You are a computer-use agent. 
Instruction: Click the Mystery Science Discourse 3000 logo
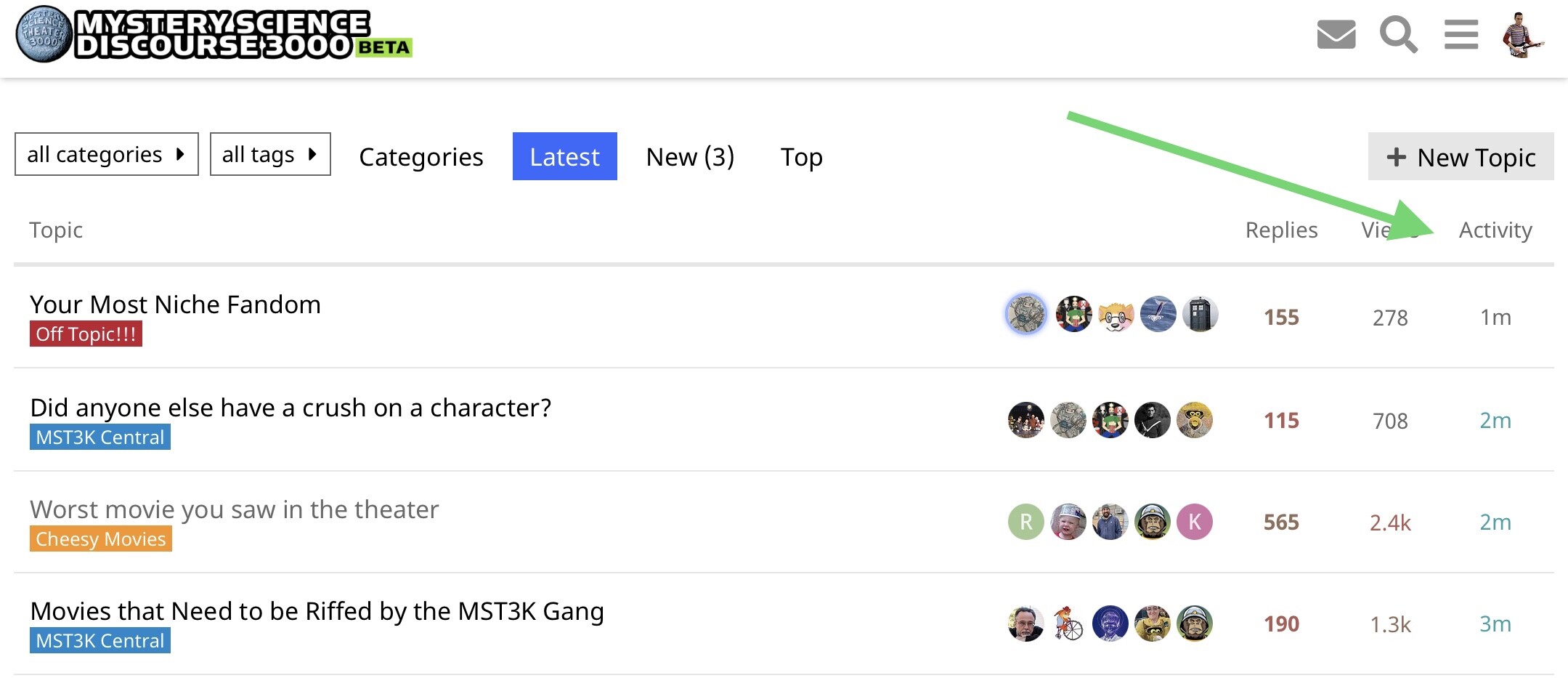214,34
